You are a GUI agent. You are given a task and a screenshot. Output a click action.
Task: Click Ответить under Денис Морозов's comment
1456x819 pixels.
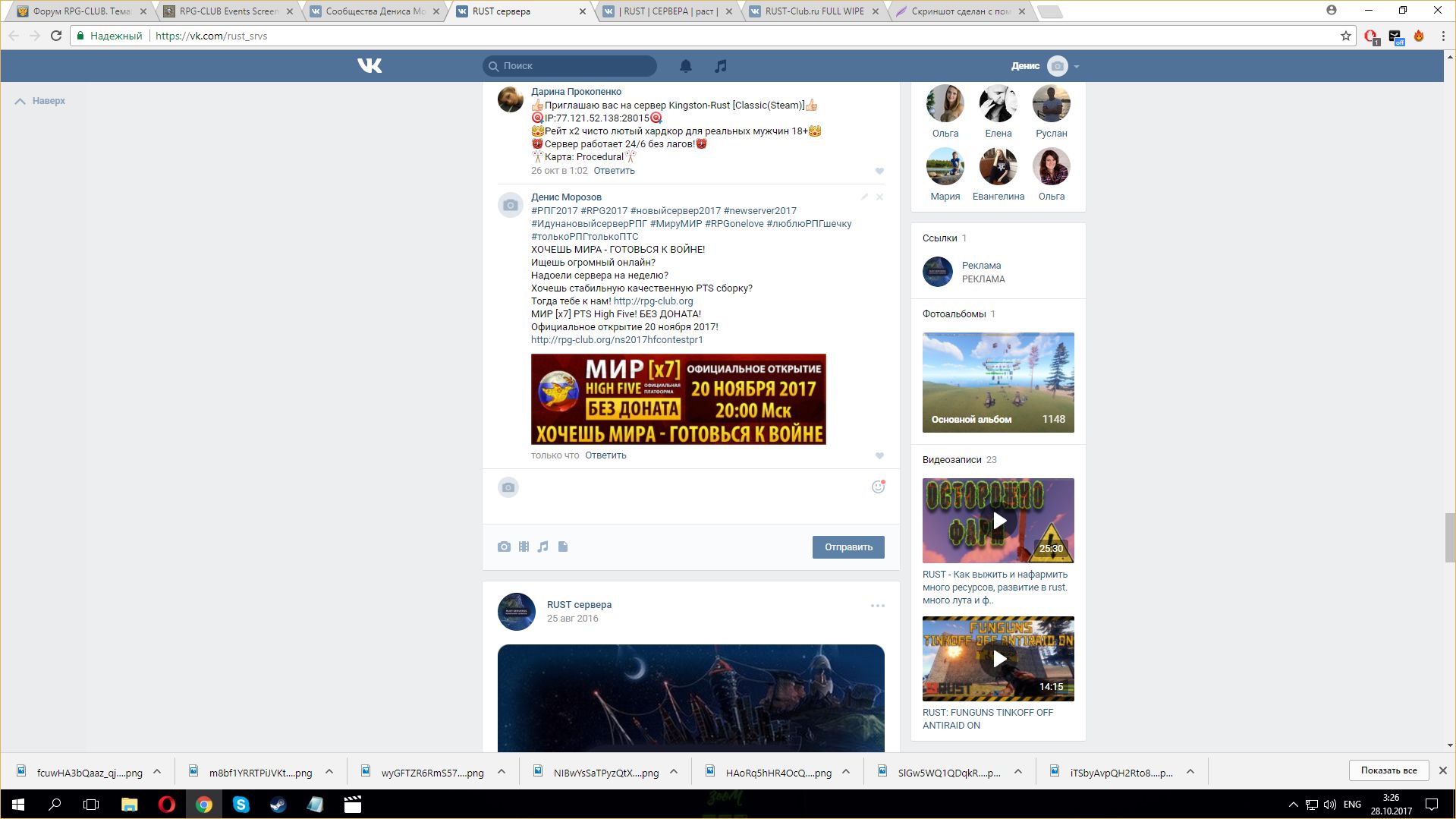point(605,455)
